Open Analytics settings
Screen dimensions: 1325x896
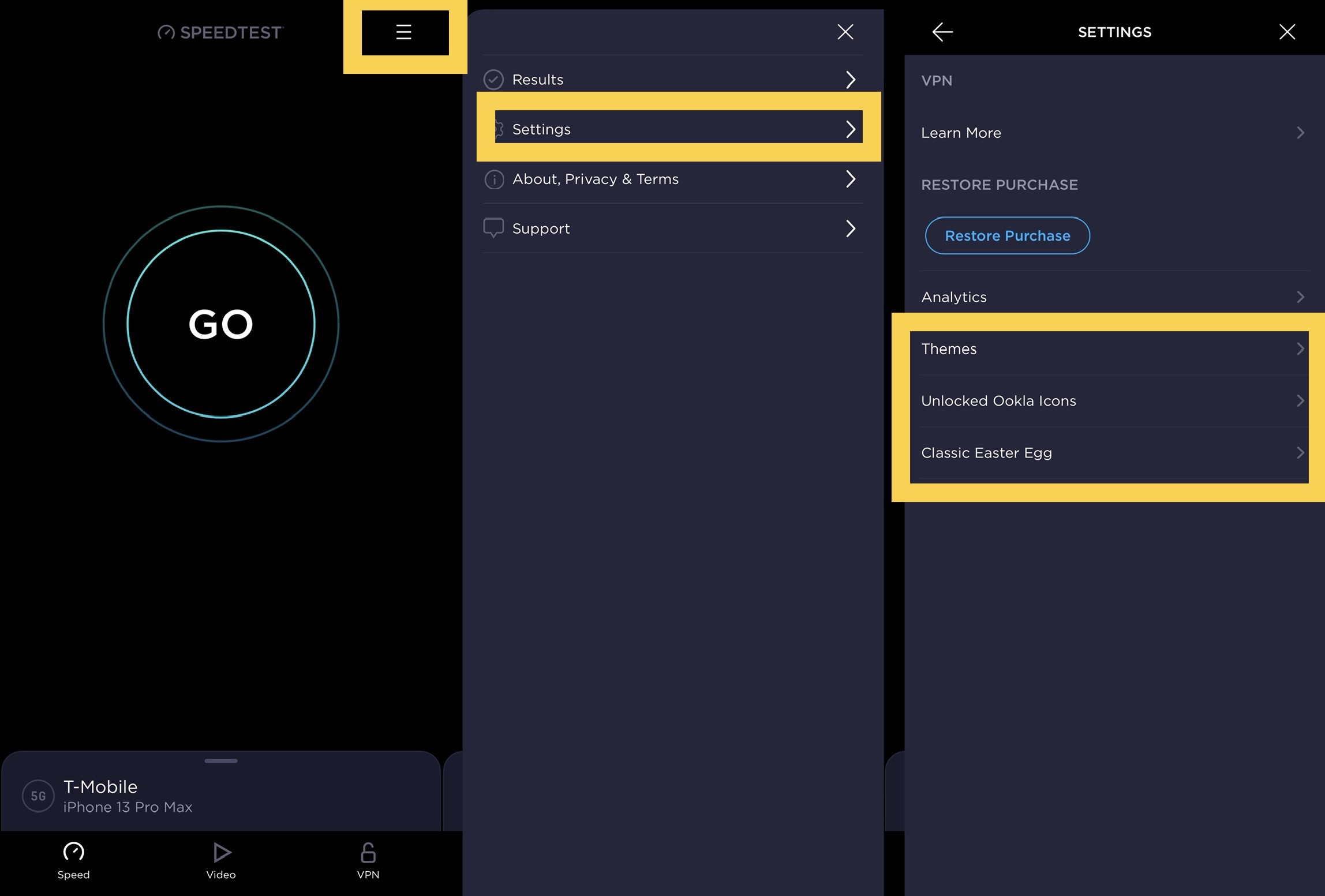1114,297
